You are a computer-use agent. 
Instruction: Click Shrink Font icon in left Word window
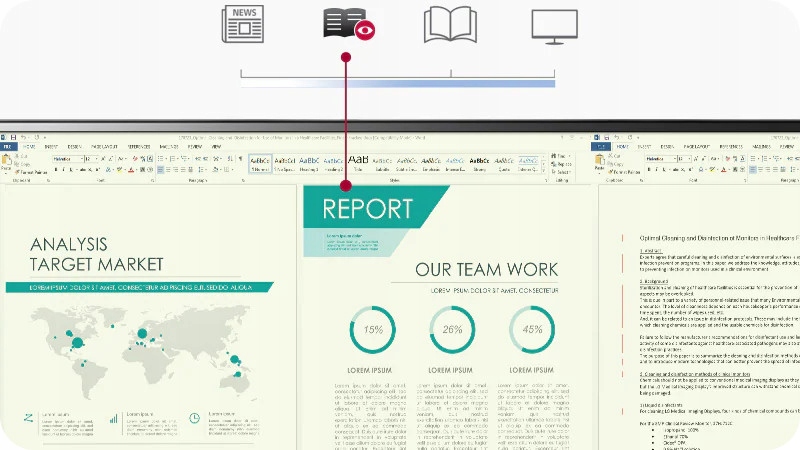(x=111, y=159)
